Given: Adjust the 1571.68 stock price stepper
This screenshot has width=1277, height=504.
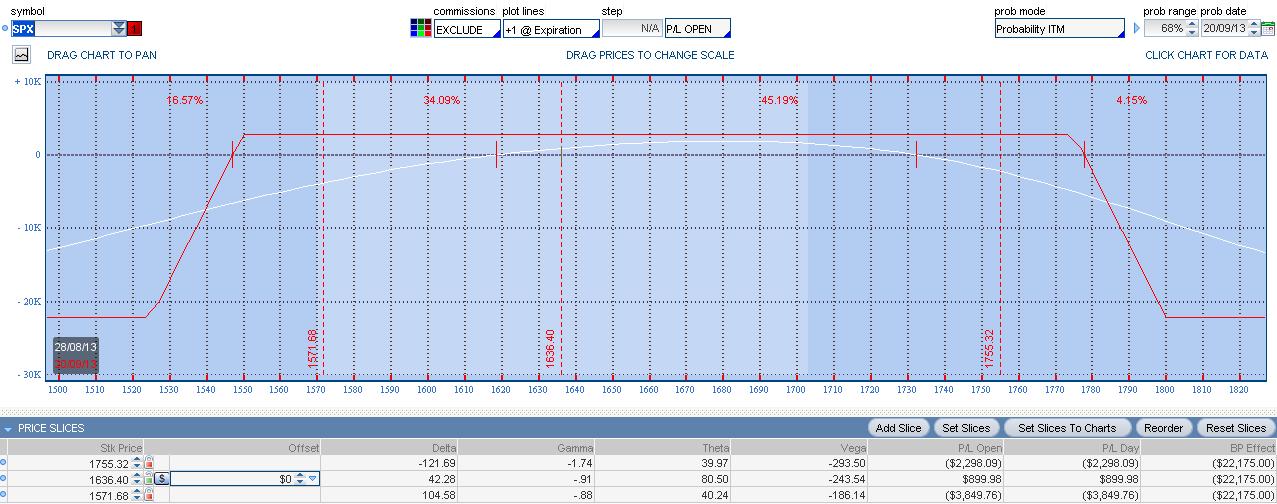Looking at the screenshot, I should click(x=138, y=495).
